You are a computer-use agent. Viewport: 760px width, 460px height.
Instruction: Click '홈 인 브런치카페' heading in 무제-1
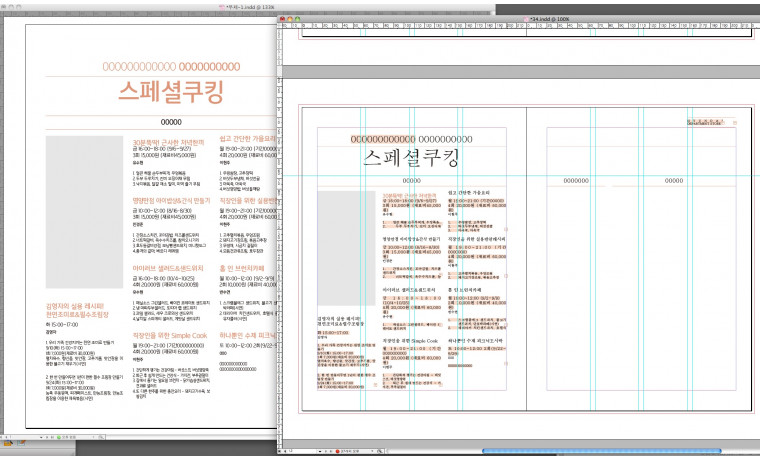242,268
